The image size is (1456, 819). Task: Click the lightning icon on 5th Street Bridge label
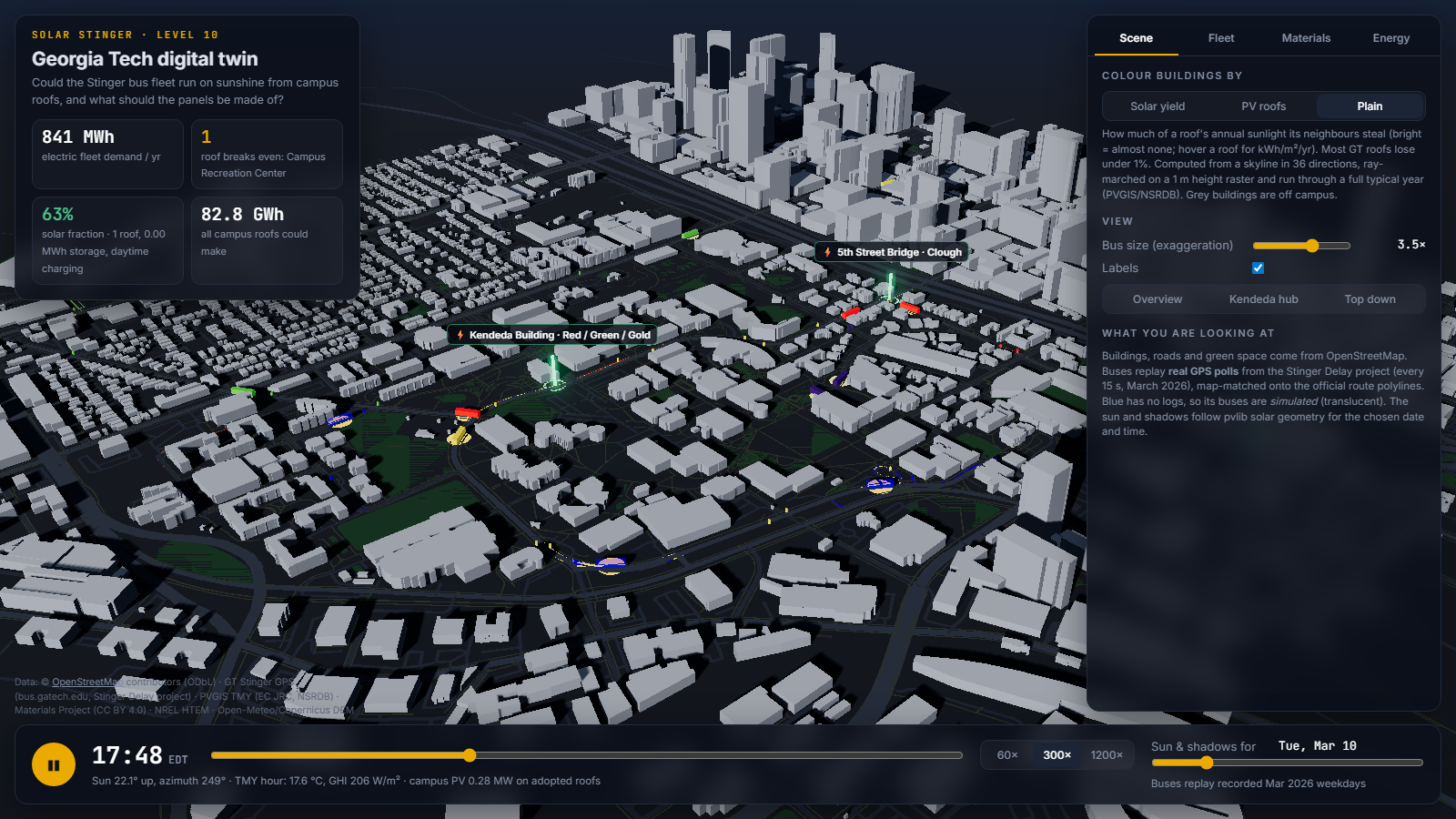tap(827, 252)
